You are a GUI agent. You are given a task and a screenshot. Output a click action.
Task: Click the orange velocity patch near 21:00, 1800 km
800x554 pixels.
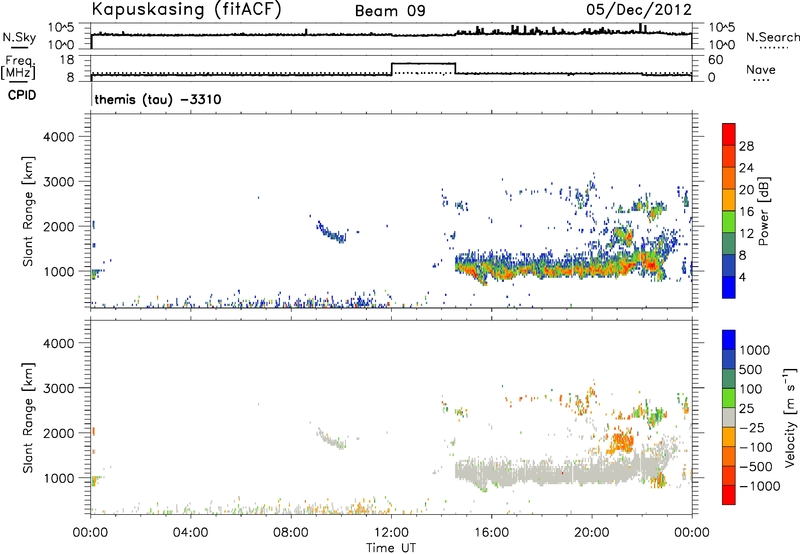621,441
